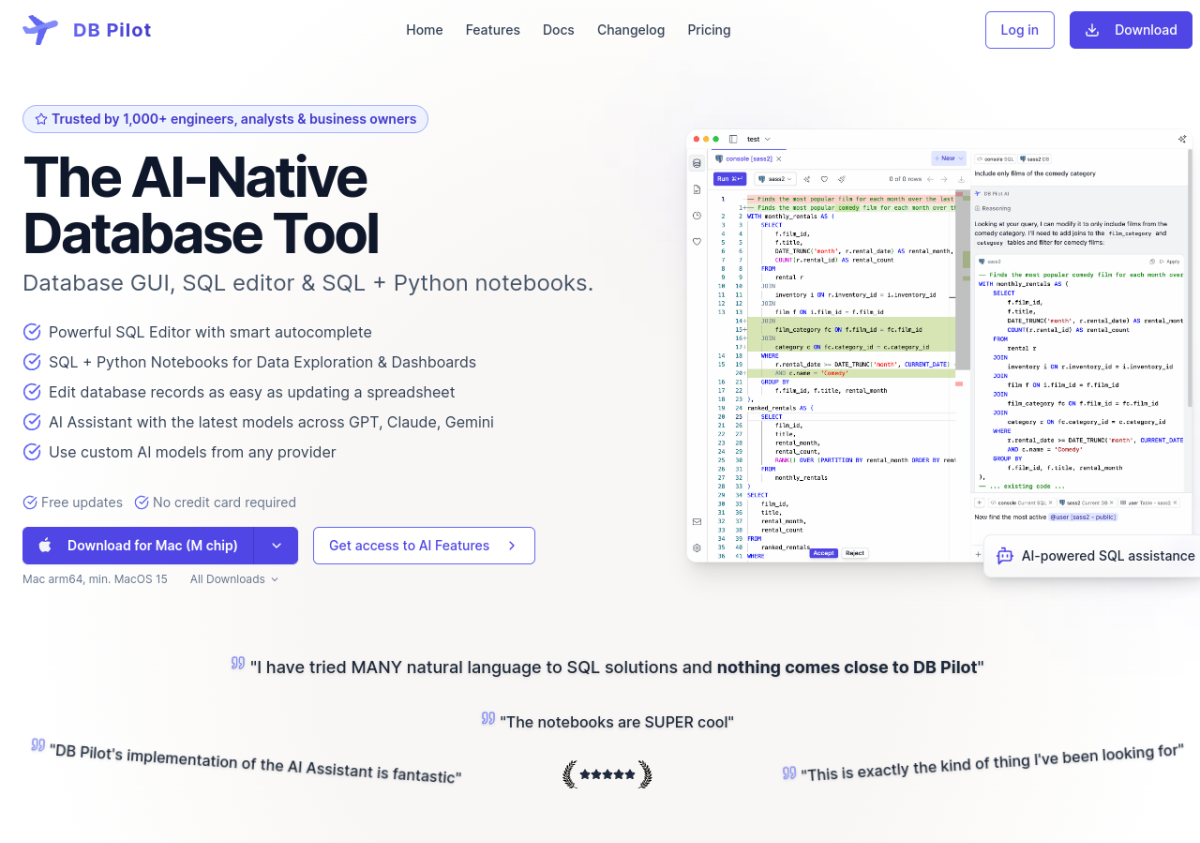
Task: Click the AI chat panel scrollbar
Action: [x=1189, y=280]
